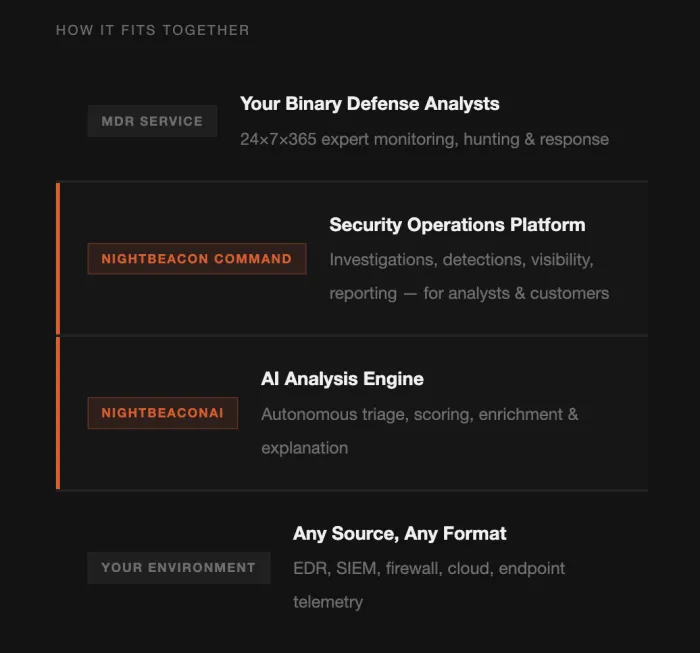Click the 'Autonomous triage, scoring, enrichment' line
The width and height of the screenshot is (700, 653).
[419, 414]
